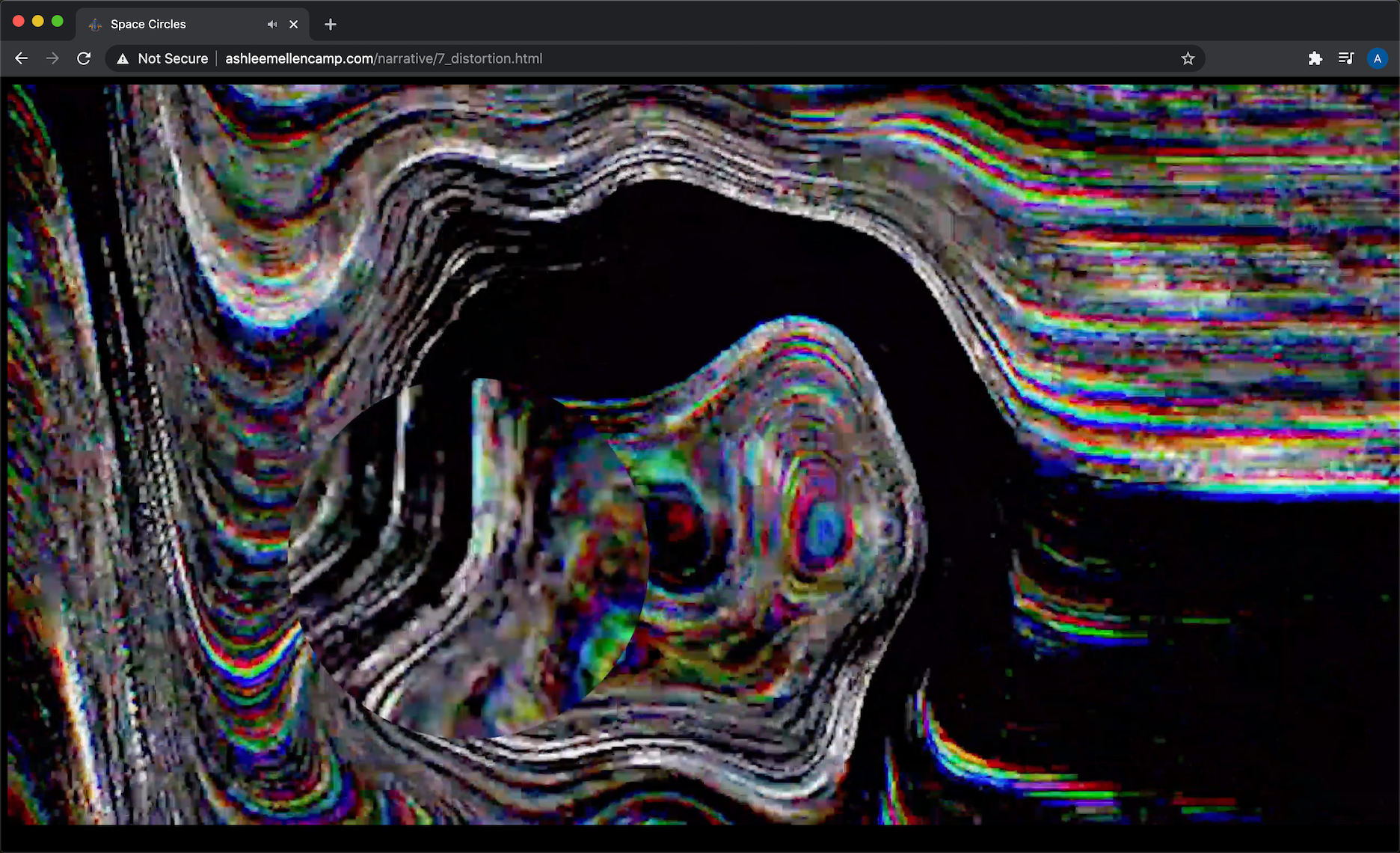1400x853 pixels.
Task: Mute audio on the Space Circles tab
Action: [272, 24]
